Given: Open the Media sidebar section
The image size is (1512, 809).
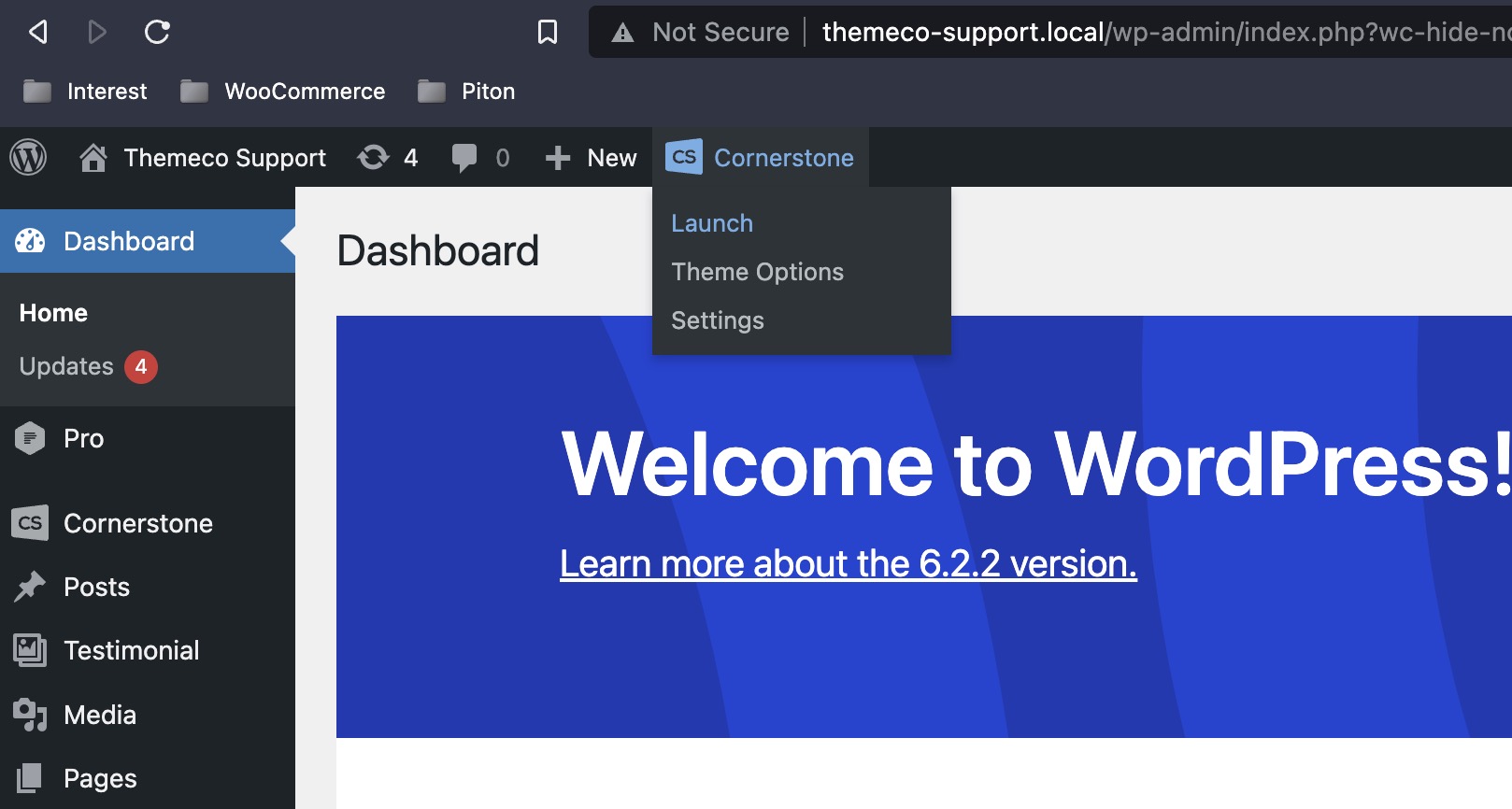Looking at the screenshot, I should pos(100,715).
